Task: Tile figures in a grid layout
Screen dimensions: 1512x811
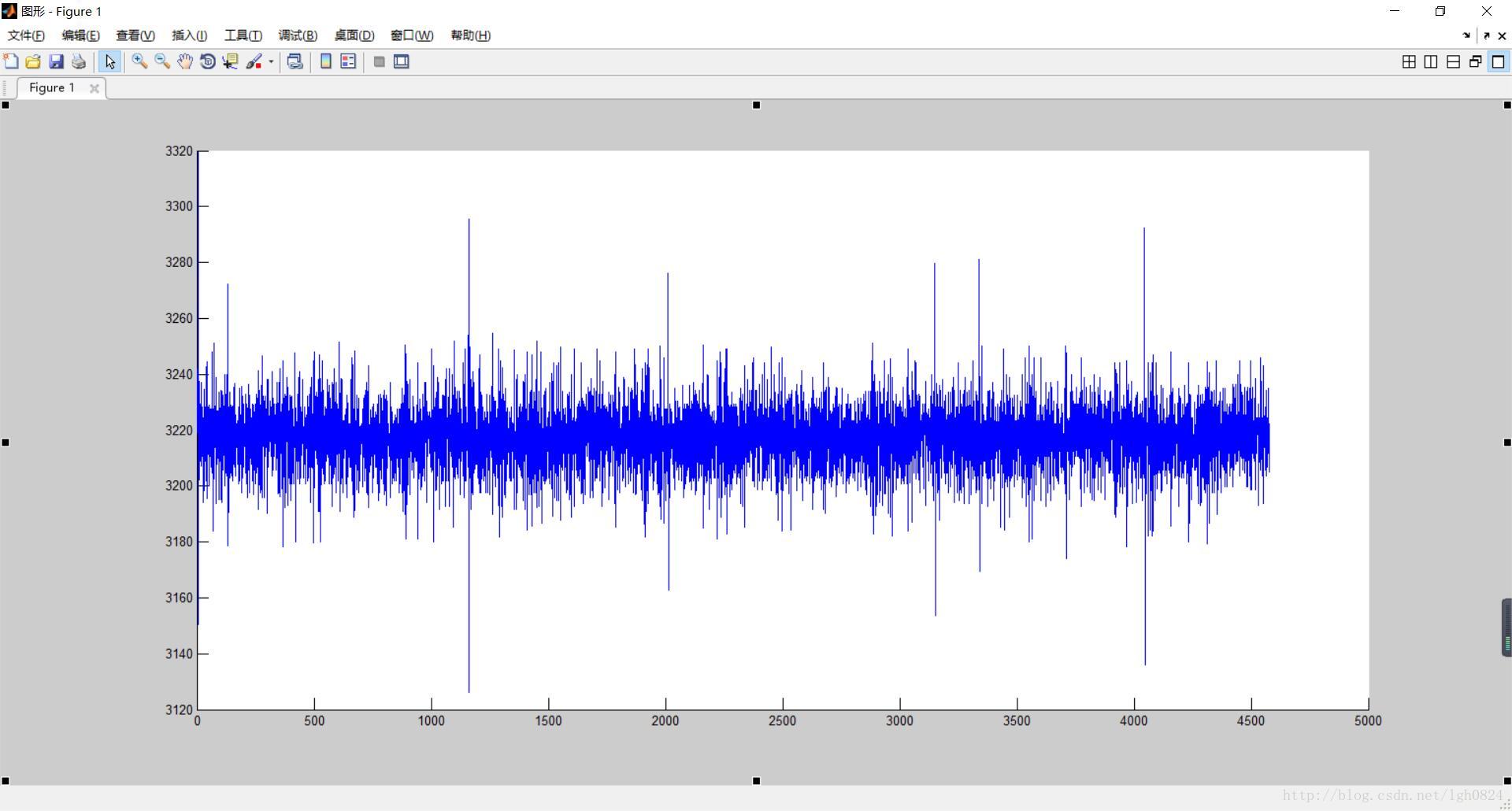Action: click(1409, 61)
